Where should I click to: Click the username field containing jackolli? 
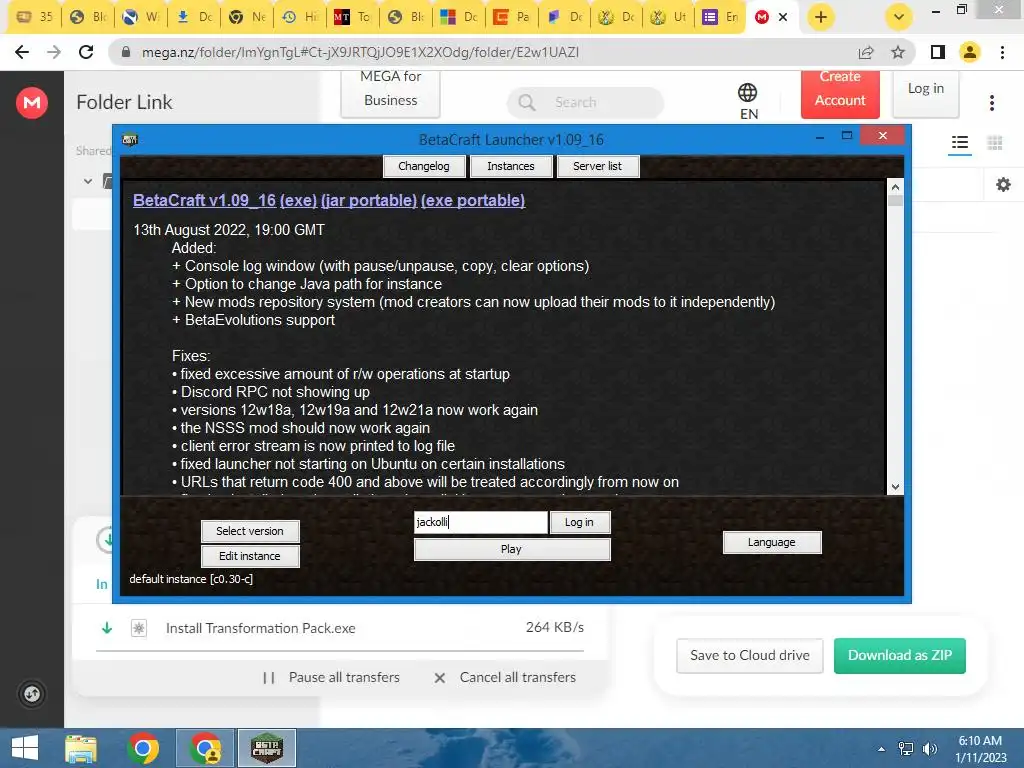(481, 522)
